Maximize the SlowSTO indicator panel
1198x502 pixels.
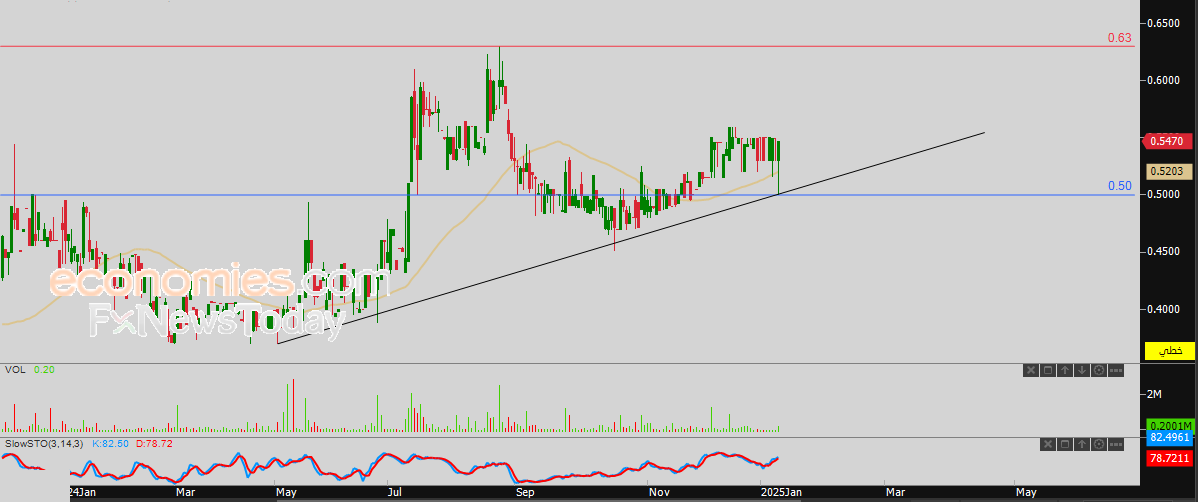coord(1064,444)
